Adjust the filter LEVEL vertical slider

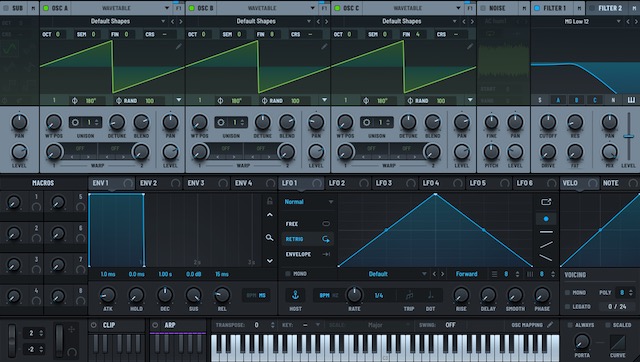(x=629, y=137)
